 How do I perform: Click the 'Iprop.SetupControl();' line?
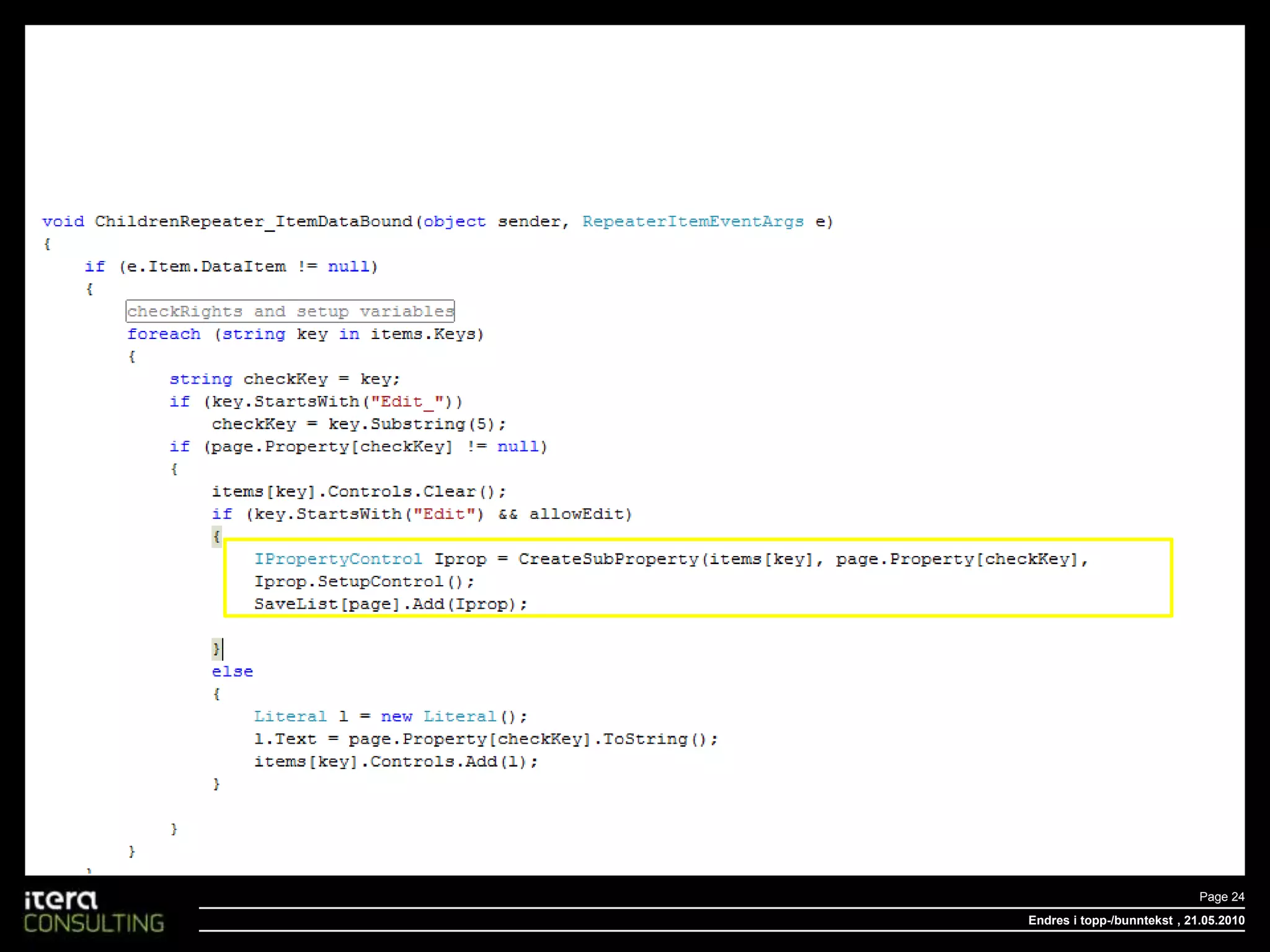tap(364, 581)
